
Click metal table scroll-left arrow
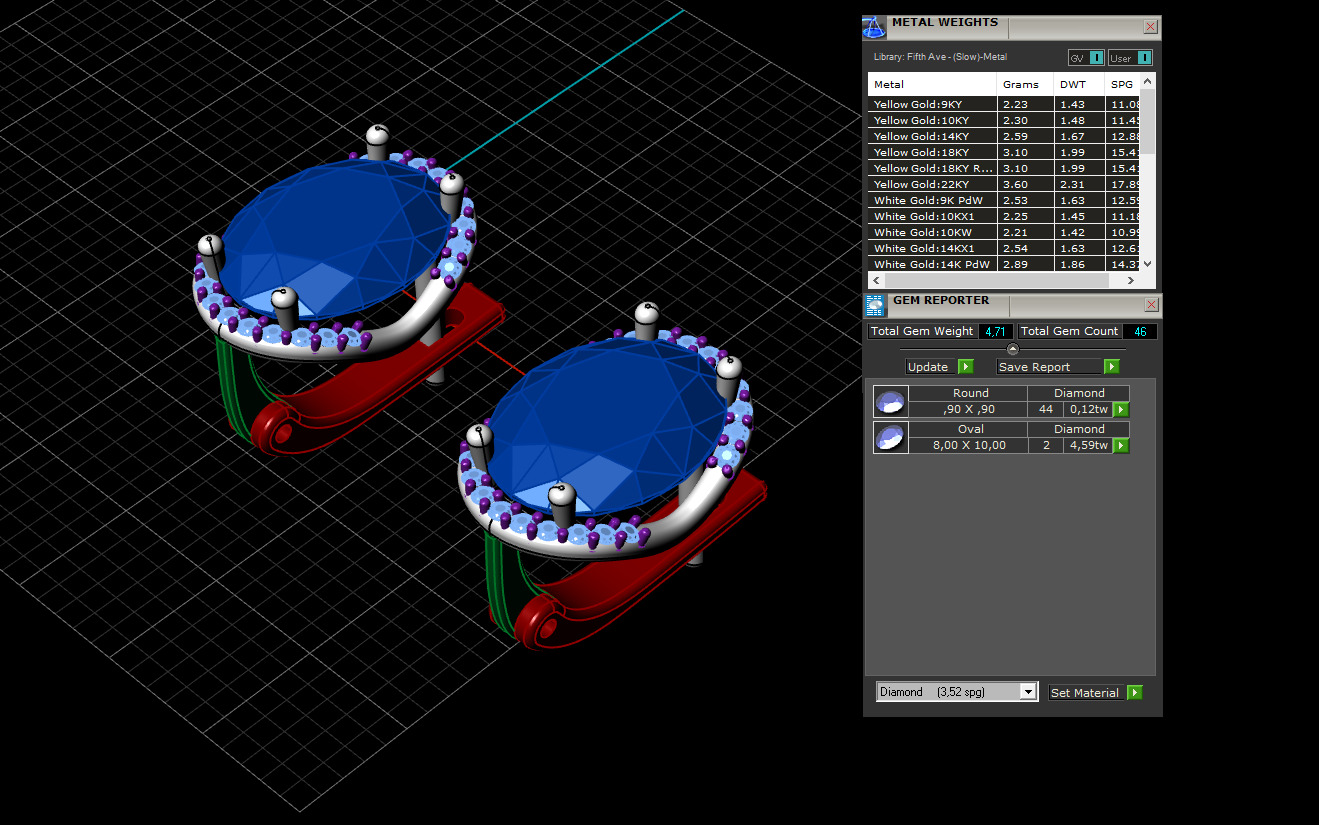click(876, 281)
